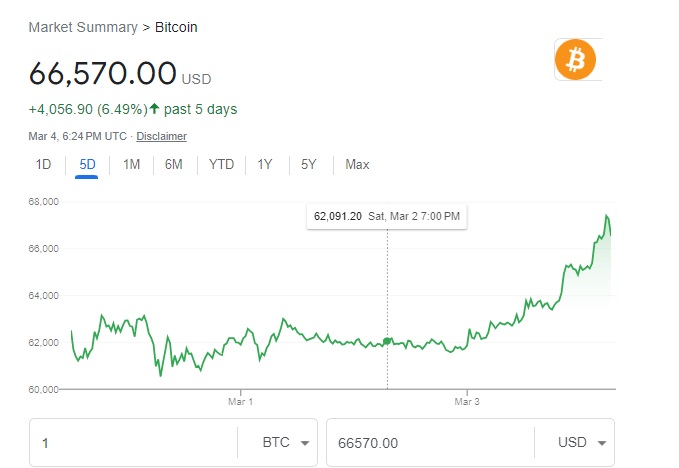The height and width of the screenshot is (468, 679).
Task: Click the BTC amount input field
Action: pos(130,442)
